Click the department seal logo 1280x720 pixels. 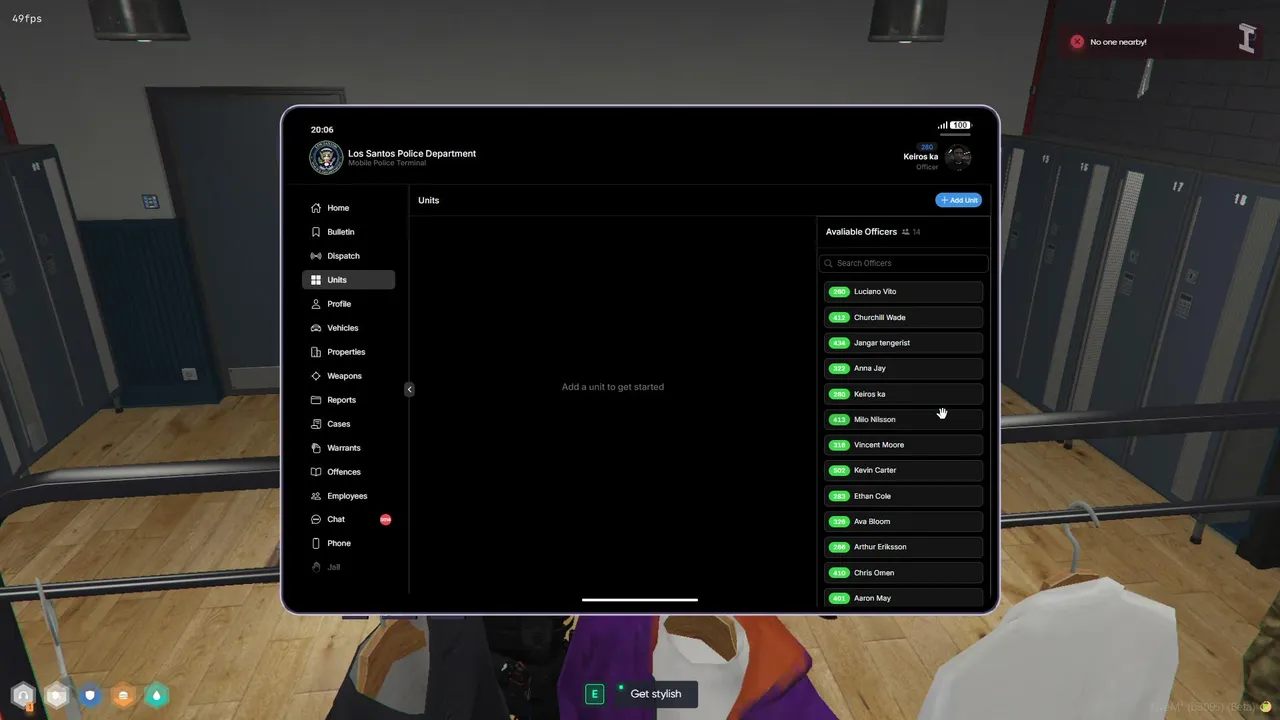[326, 158]
